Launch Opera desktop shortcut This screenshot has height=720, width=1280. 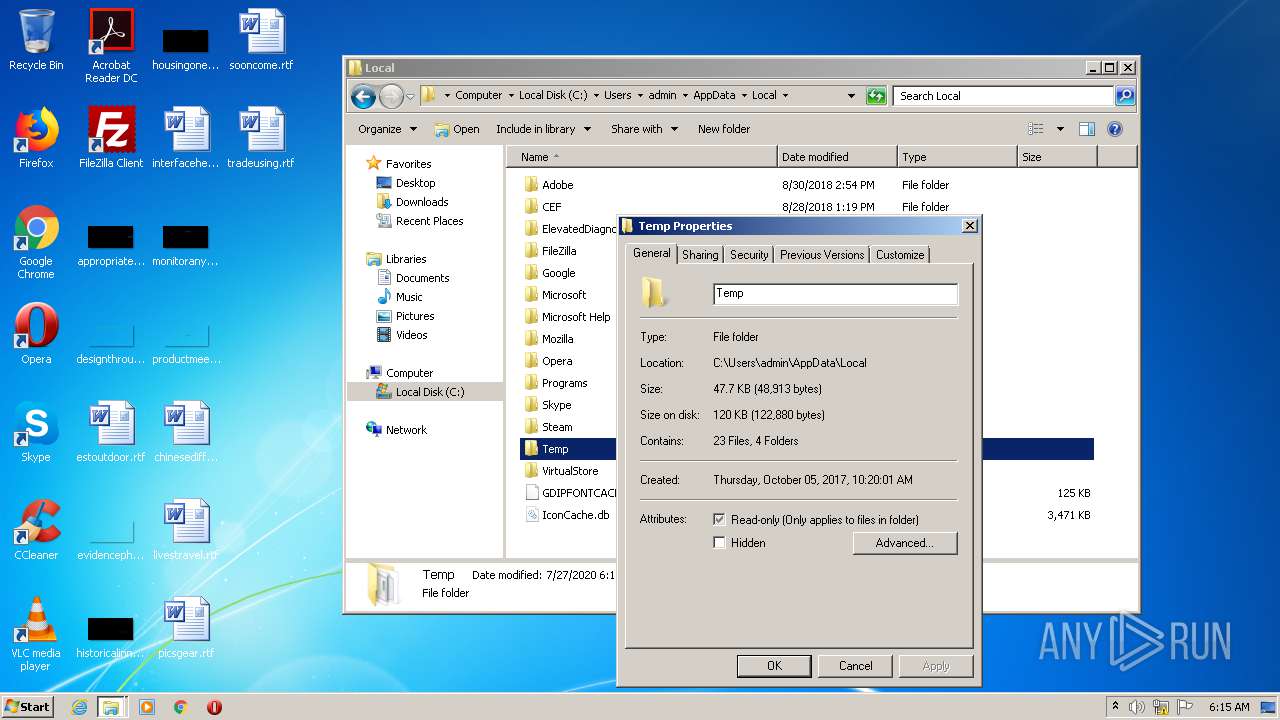click(x=36, y=334)
